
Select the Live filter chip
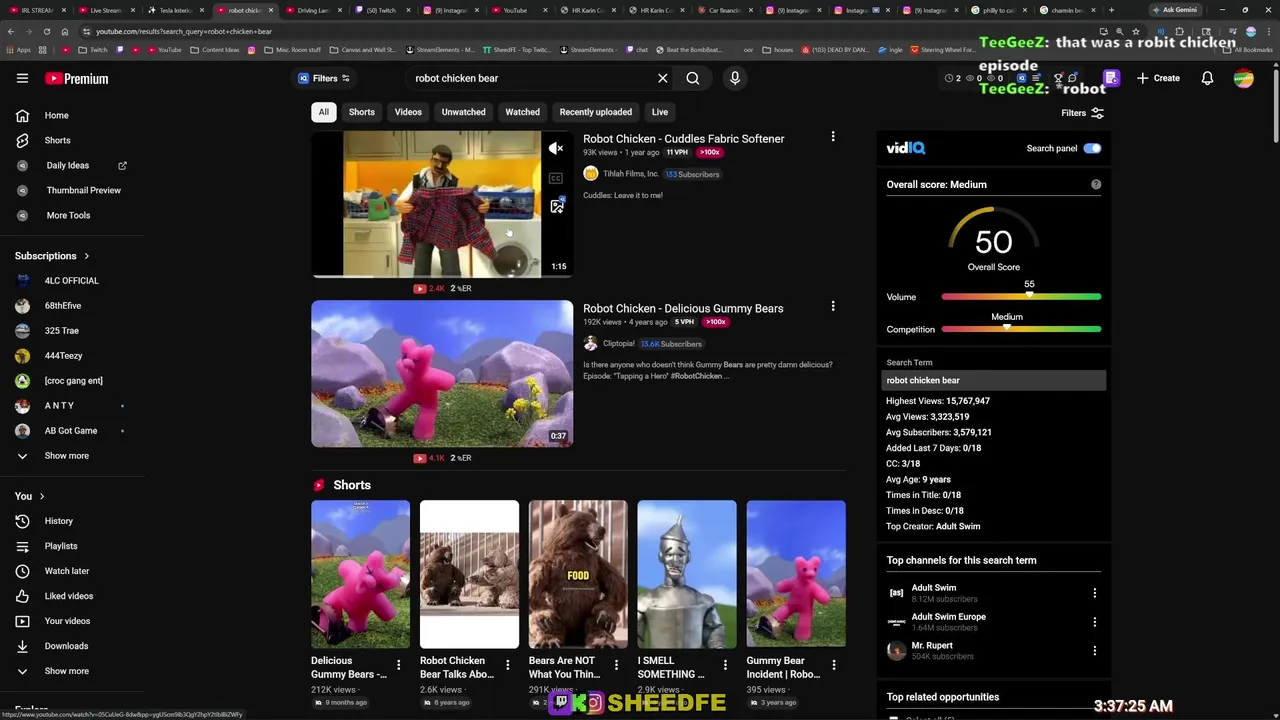coord(660,112)
